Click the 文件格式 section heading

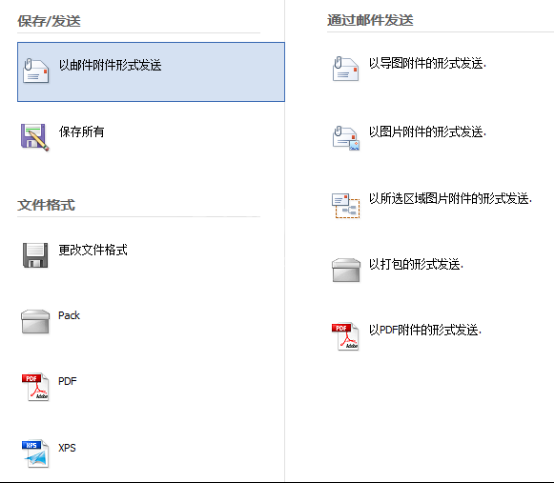point(46,205)
